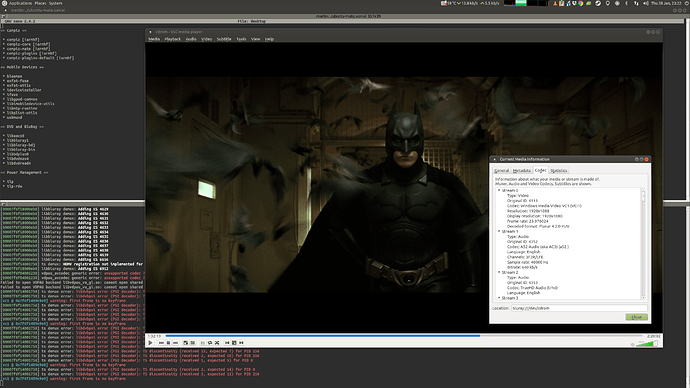Switch to Metadata tab in Media Information

521,171
